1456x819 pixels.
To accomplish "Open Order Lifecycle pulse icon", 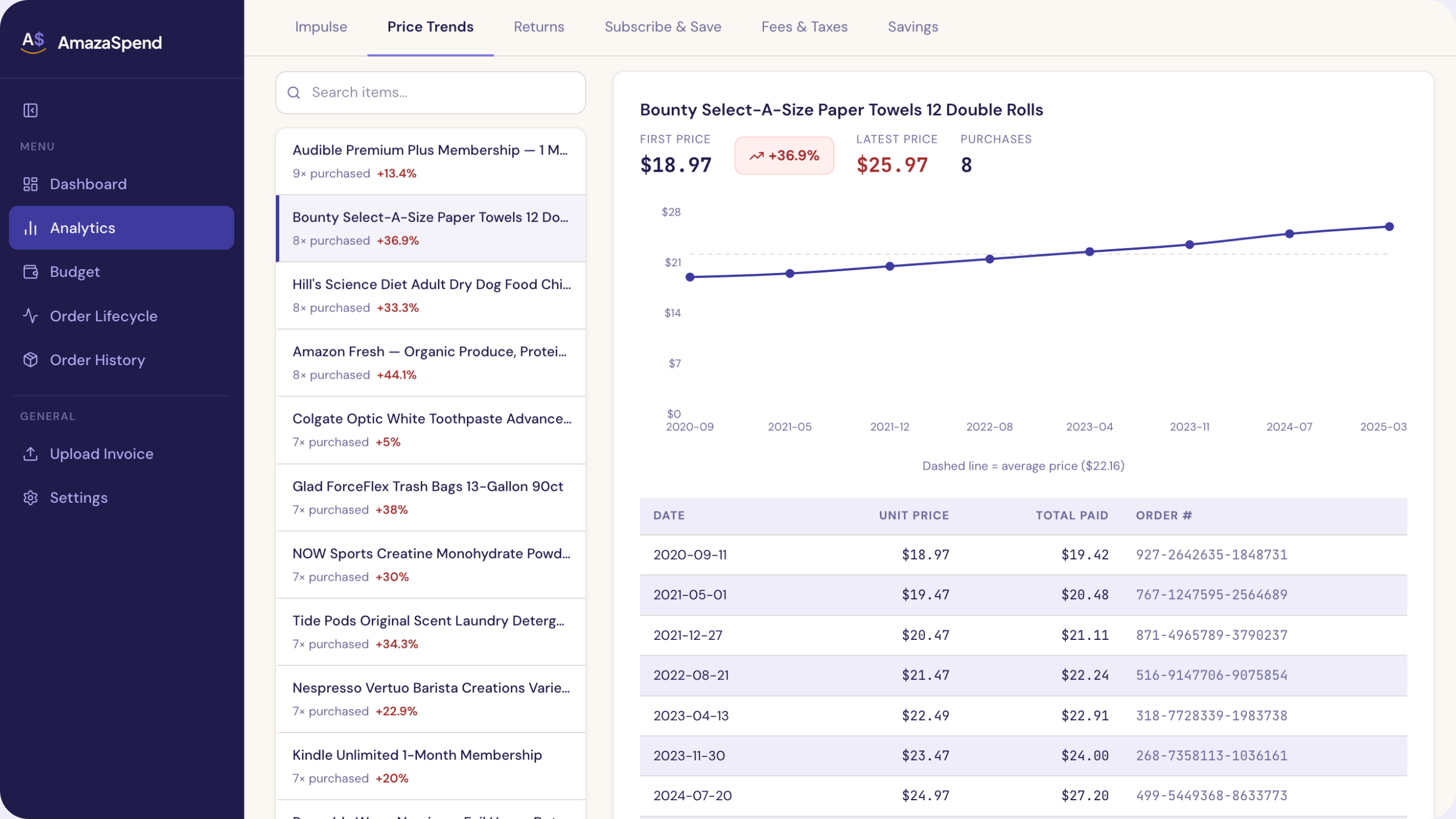I will pos(31,316).
